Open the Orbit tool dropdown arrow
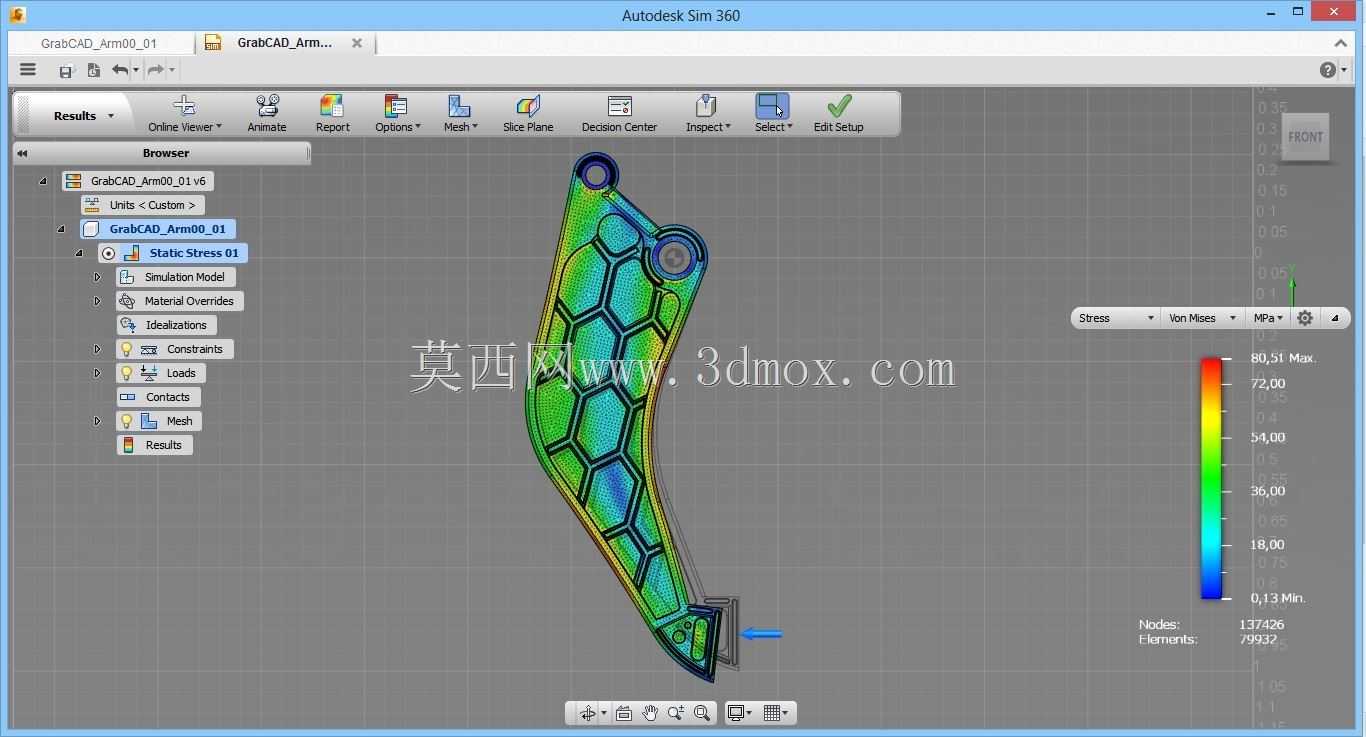Screen dimensions: 1366x737 point(603,714)
